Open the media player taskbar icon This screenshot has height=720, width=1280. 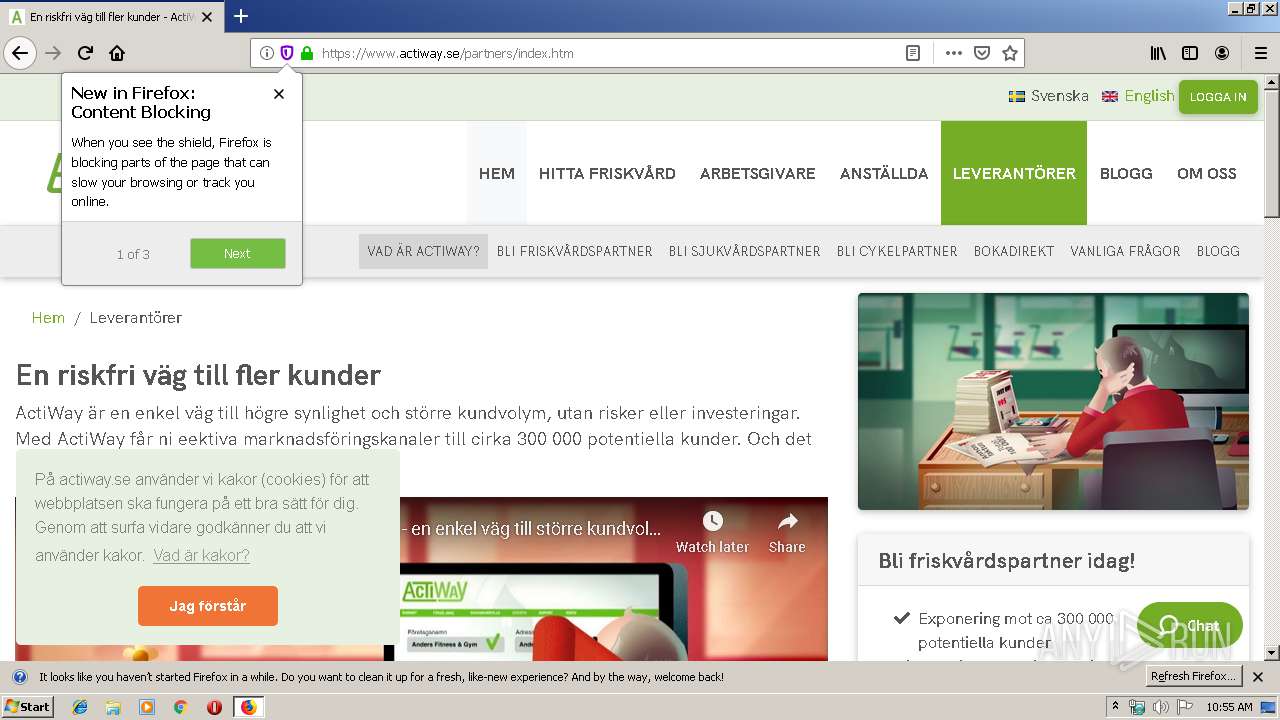(x=147, y=707)
